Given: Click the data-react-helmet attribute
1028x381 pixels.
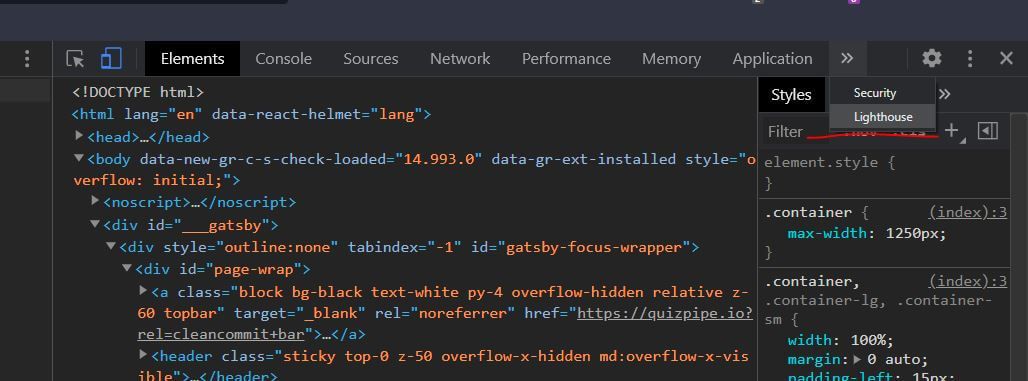Looking at the screenshot, I should point(317,114).
